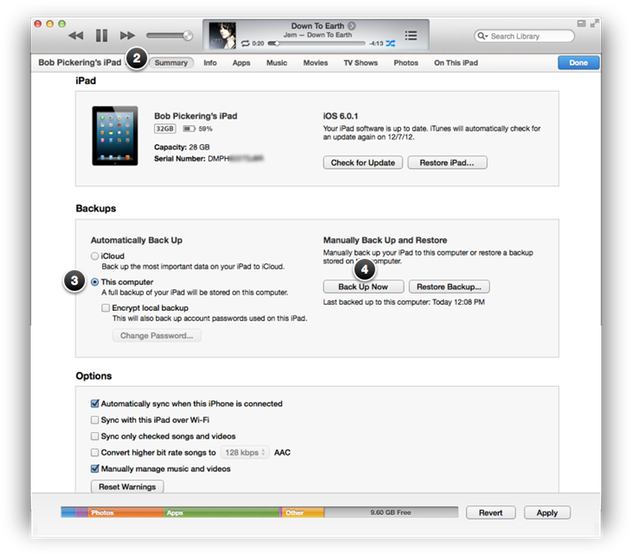Click the arrow beside Down To Earth title
Viewport: 631px width, 554px height.
(351, 26)
